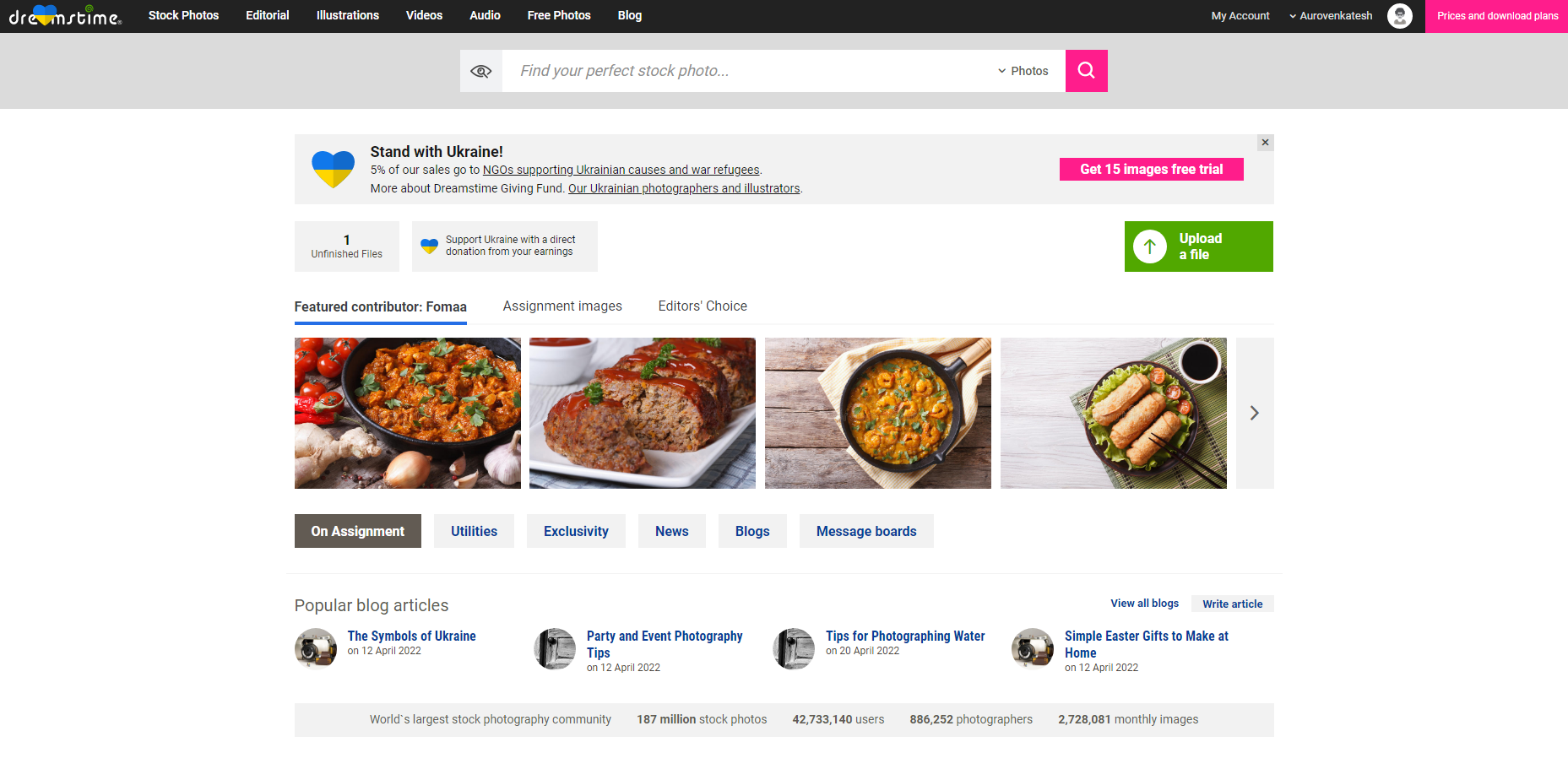Screen dimensions: 1568x780
Task: Follow the NGOs supporting Ukrainian causes link
Action: click(621, 170)
